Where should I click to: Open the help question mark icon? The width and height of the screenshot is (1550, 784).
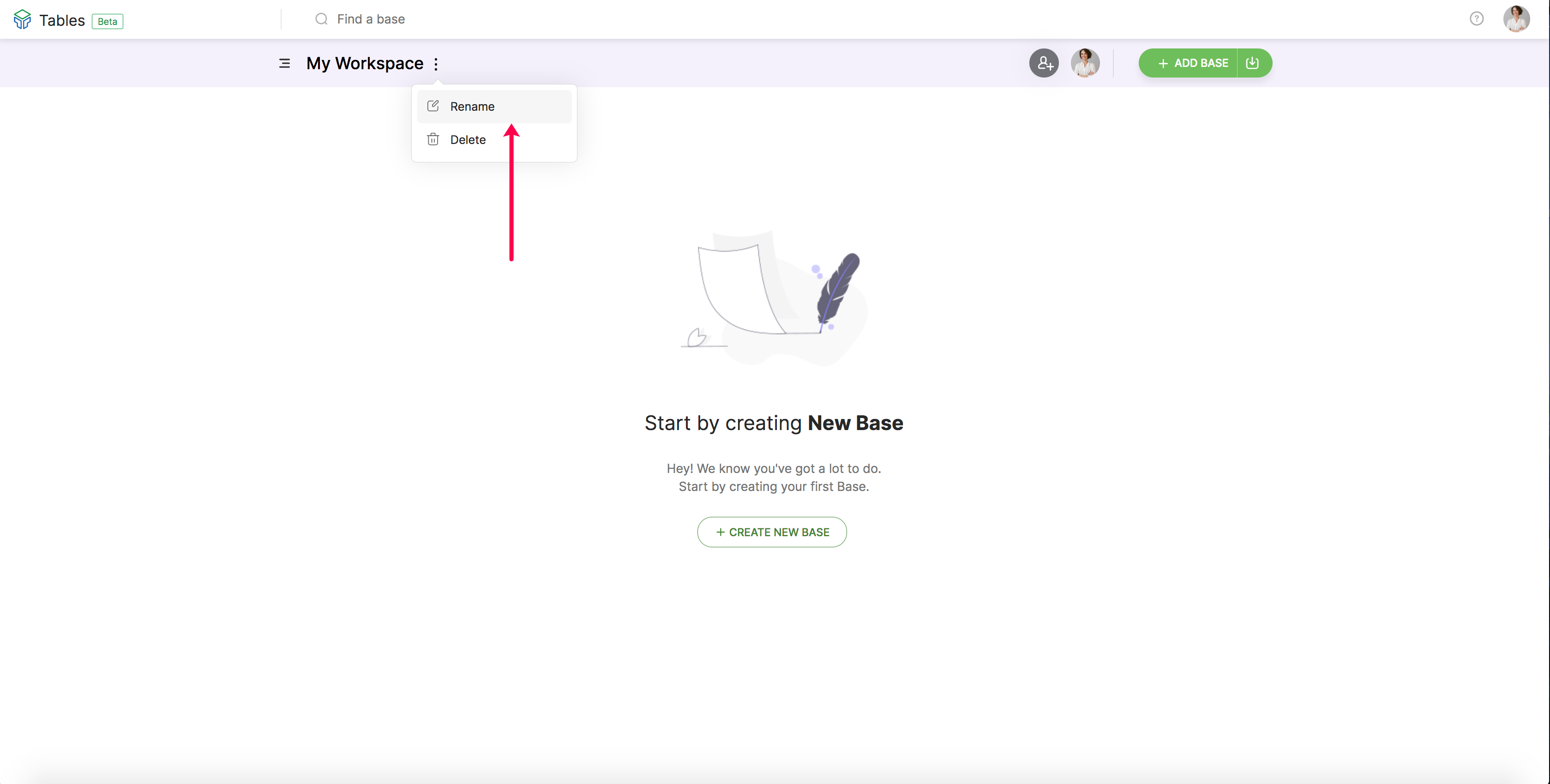(x=1476, y=19)
